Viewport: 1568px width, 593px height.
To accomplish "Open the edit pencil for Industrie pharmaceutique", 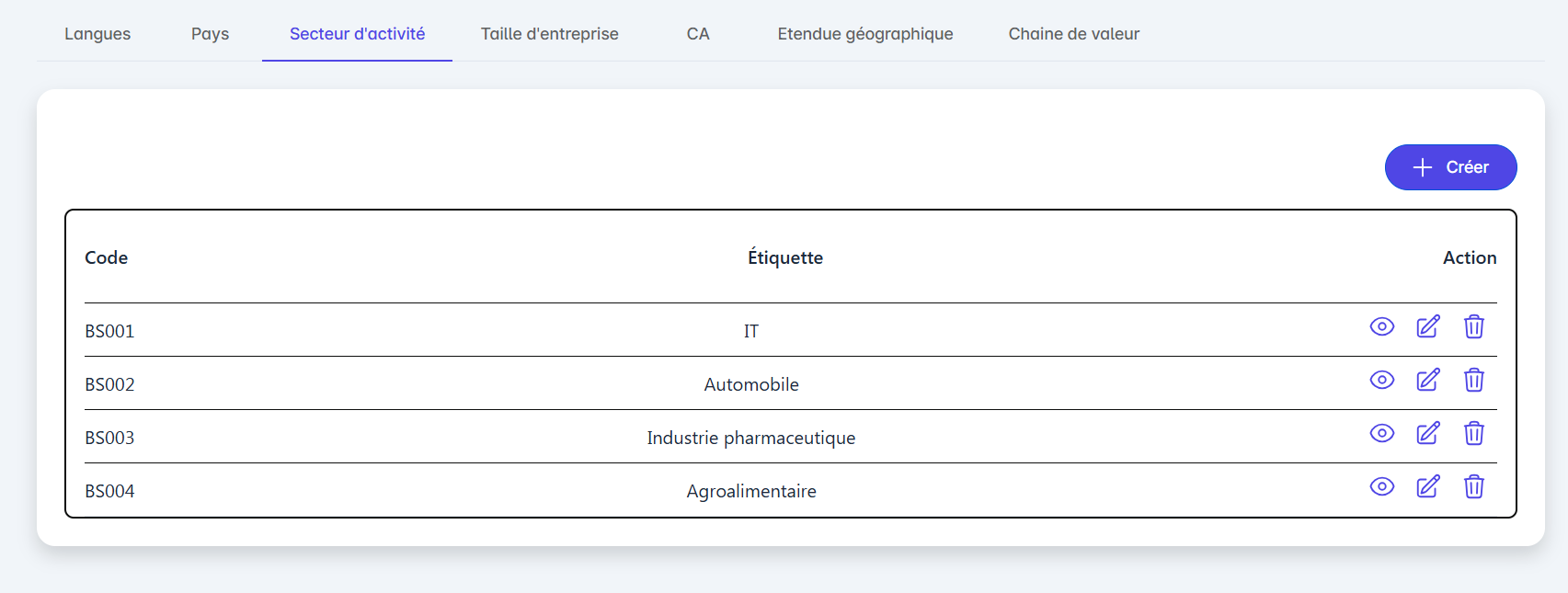I will click(1427, 434).
